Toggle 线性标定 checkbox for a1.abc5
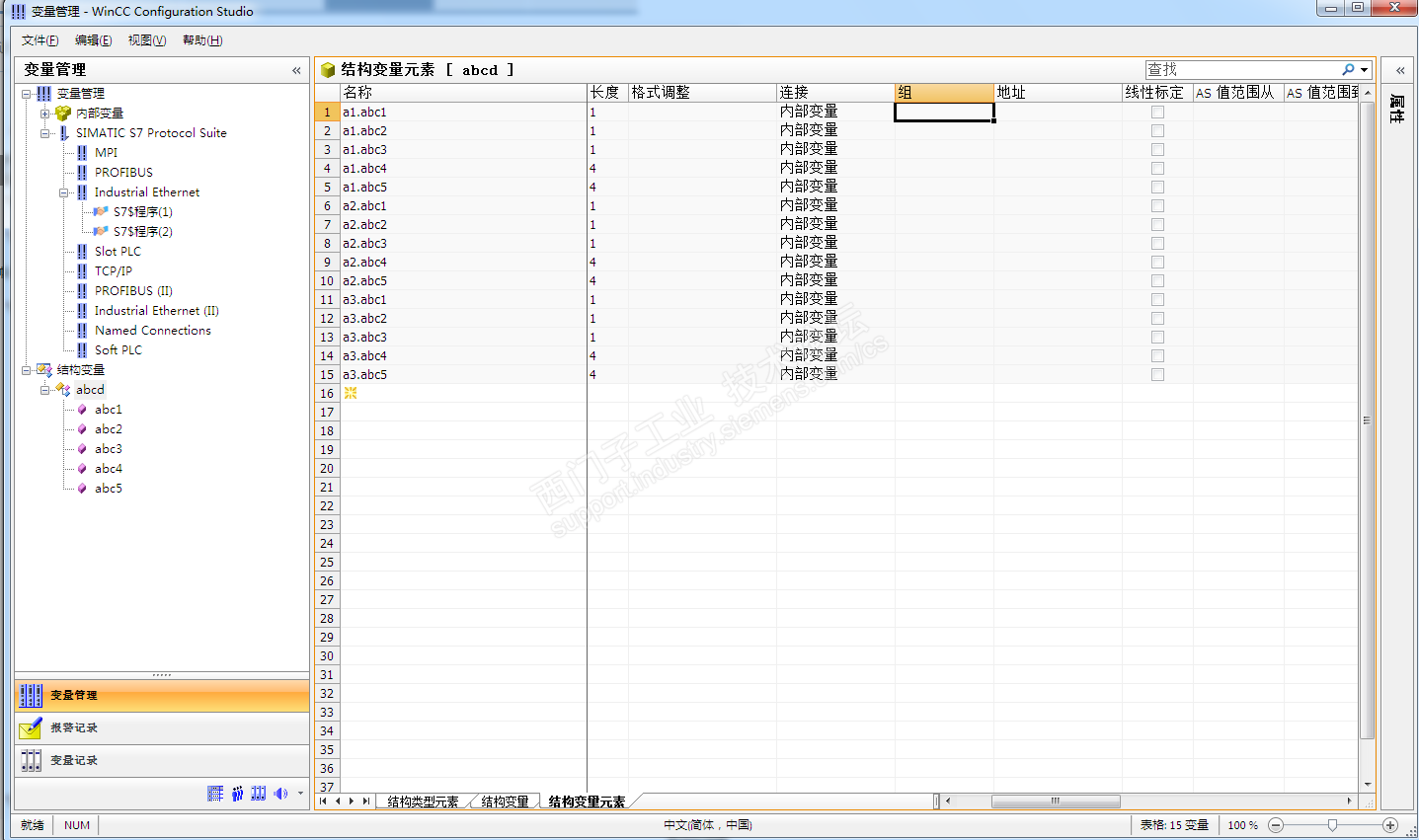Screen dimensions: 1419x840 tap(1157, 188)
